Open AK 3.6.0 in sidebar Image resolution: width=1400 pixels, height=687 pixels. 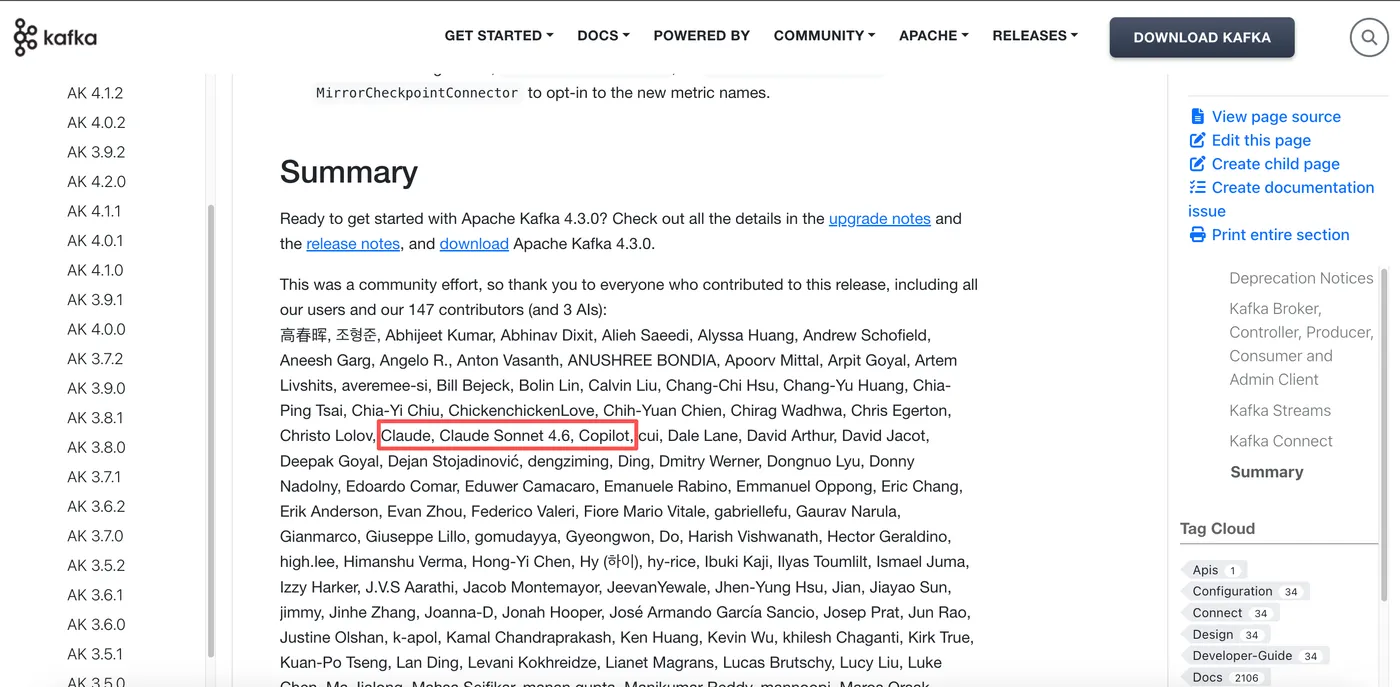coord(96,624)
